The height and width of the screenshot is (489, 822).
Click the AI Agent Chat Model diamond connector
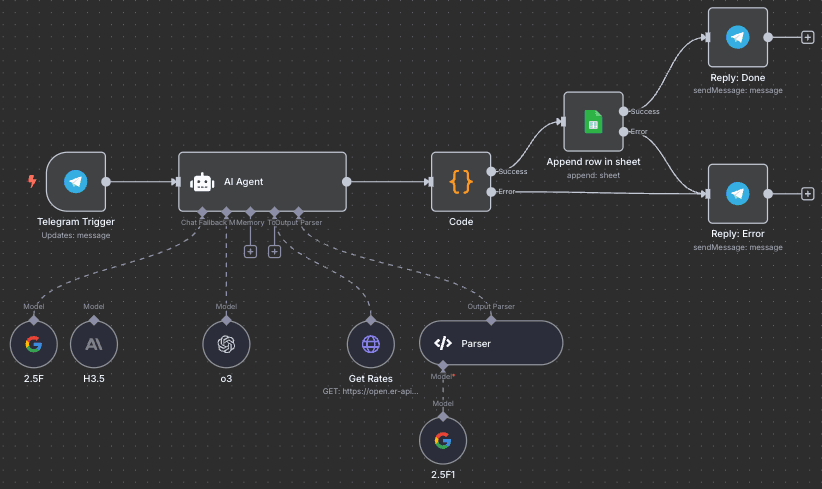click(x=202, y=212)
